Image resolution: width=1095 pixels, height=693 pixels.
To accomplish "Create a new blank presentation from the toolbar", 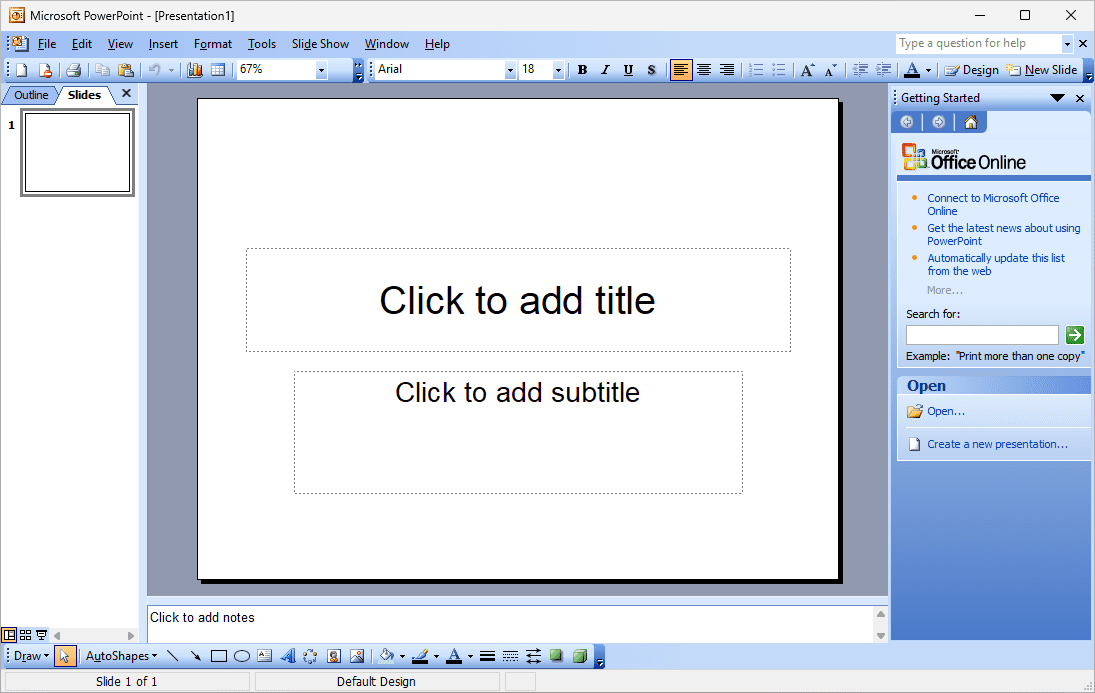I will coord(22,70).
